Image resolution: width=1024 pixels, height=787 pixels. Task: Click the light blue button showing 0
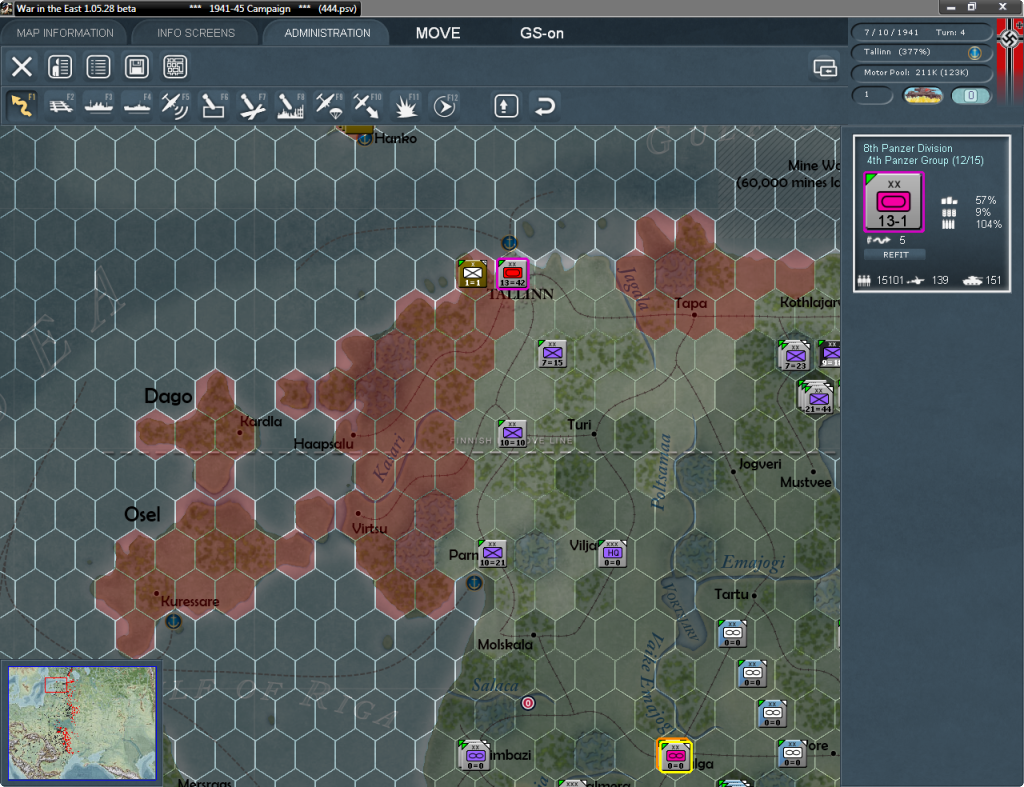coord(970,95)
